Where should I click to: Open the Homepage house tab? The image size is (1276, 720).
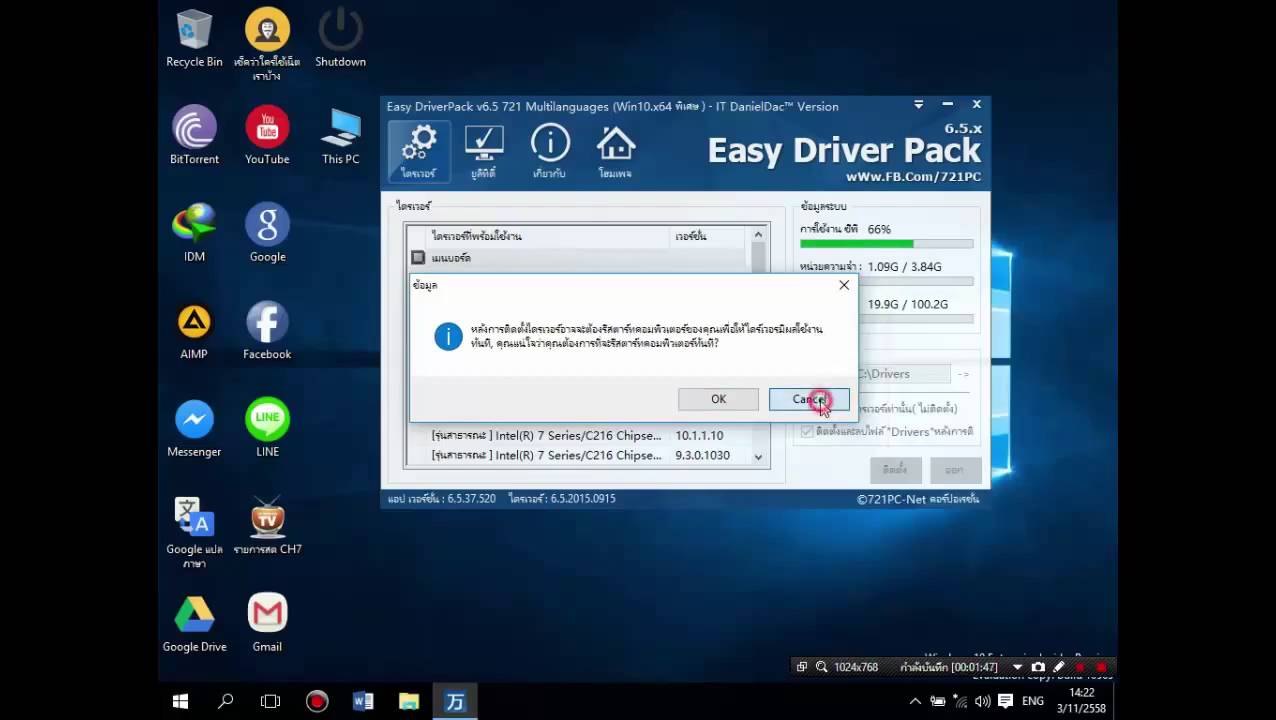click(x=616, y=152)
